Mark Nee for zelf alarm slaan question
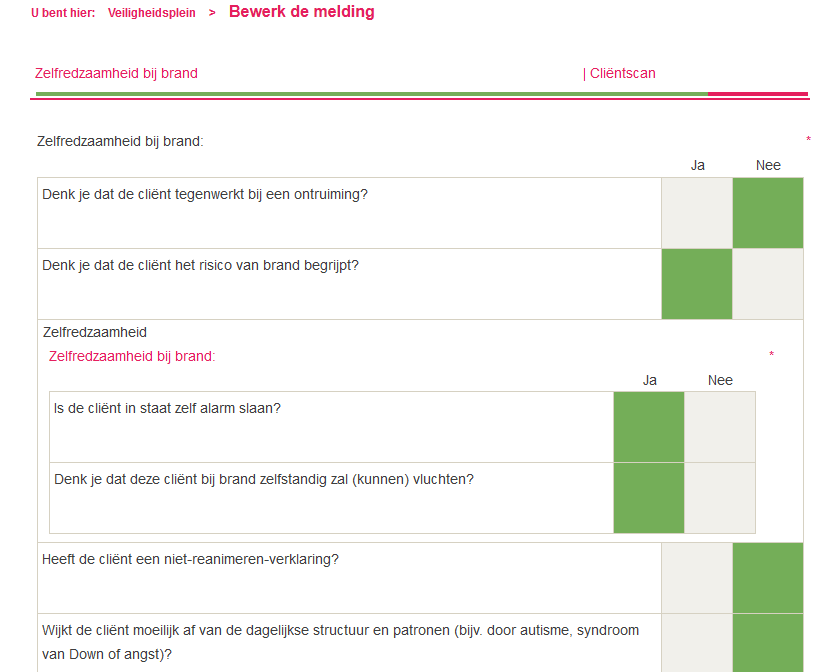Screen dimensions: 813x672 click(720, 427)
